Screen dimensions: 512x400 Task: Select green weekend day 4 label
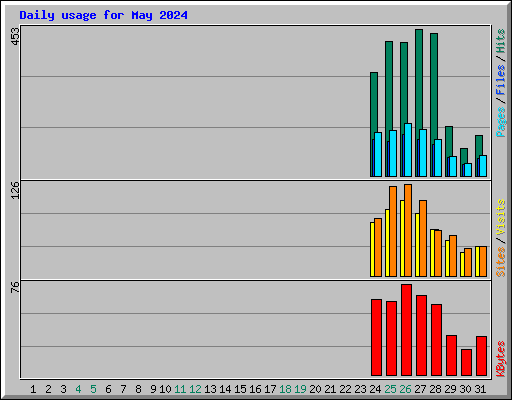click(x=78, y=389)
